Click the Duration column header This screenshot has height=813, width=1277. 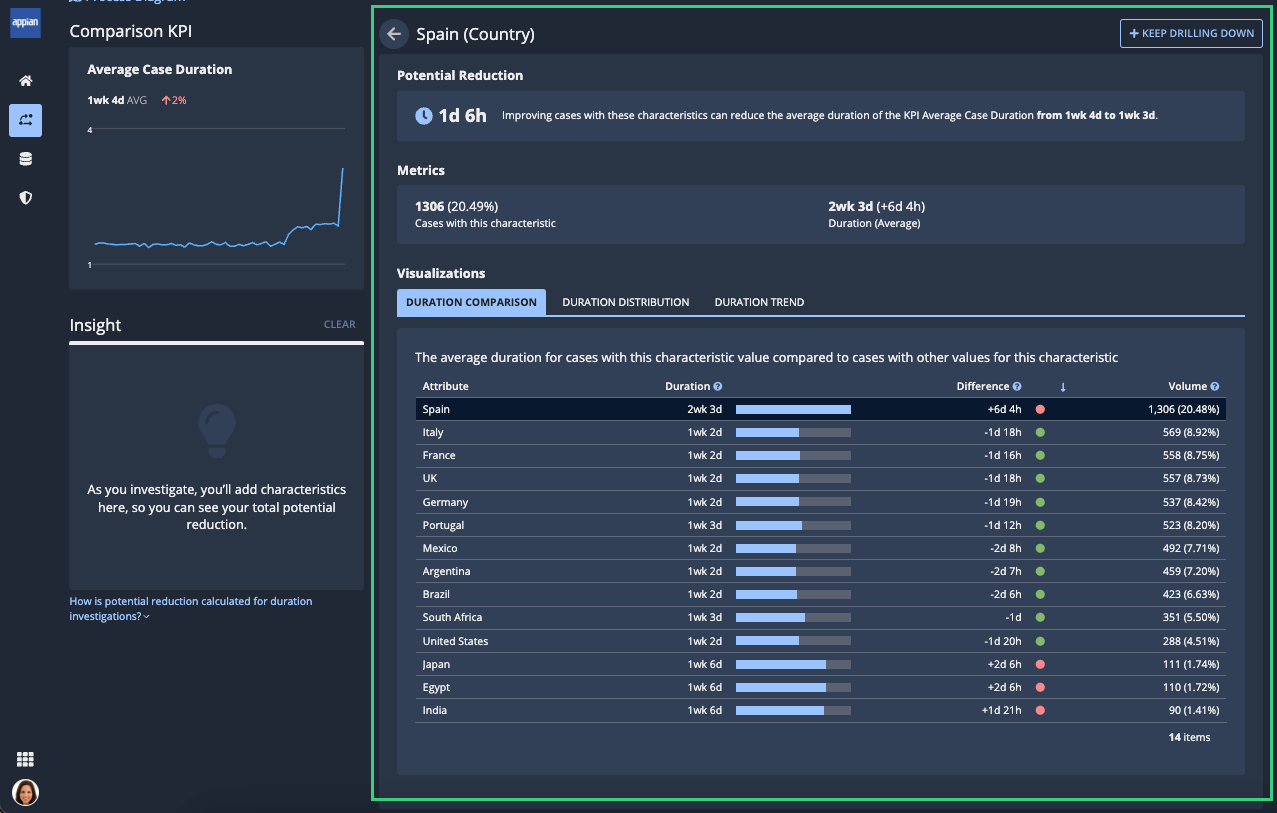(687, 386)
